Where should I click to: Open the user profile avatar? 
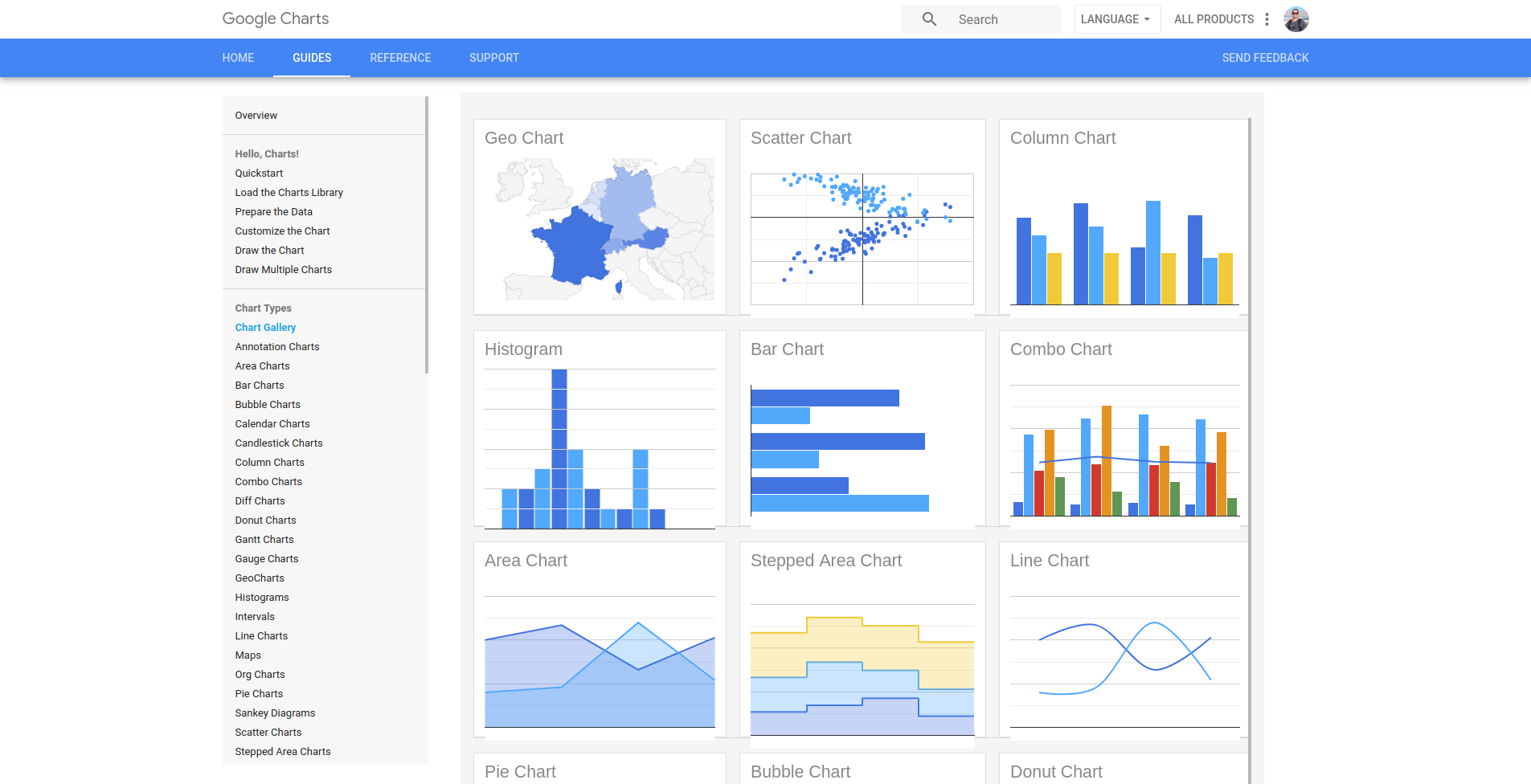tap(1296, 19)
